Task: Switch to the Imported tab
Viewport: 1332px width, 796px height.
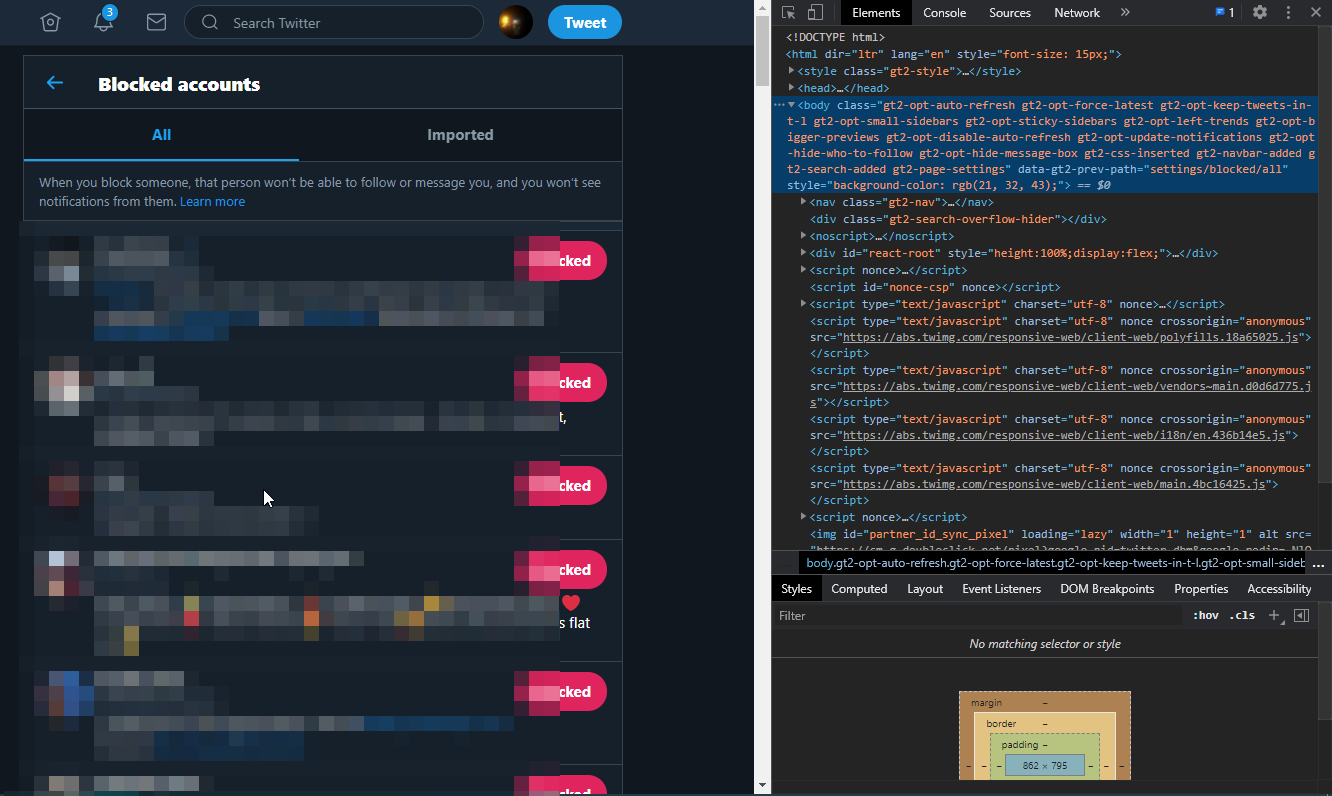Action: 460,135
